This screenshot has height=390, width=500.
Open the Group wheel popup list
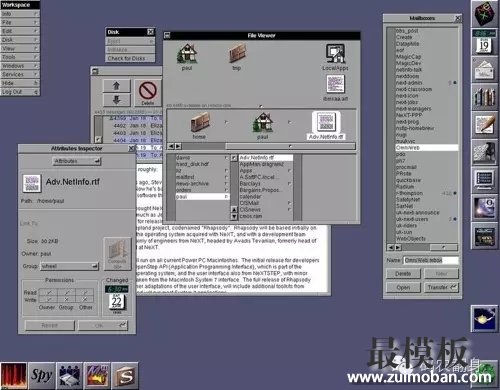[70, 266]
